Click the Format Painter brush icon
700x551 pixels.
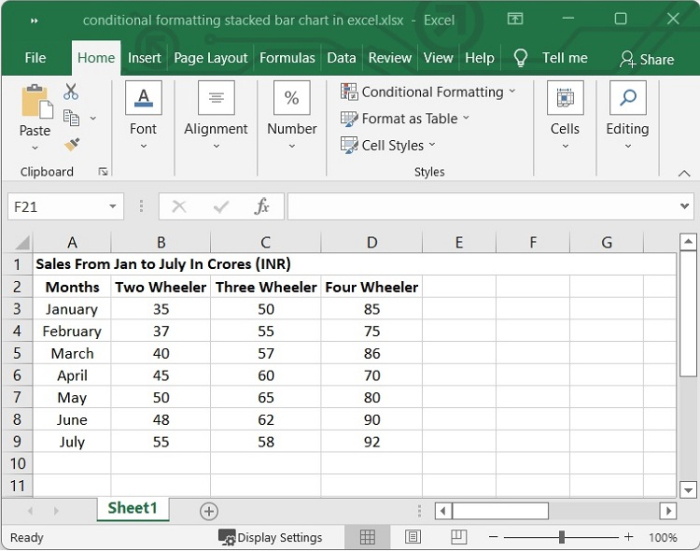click(x=71, y=144)
